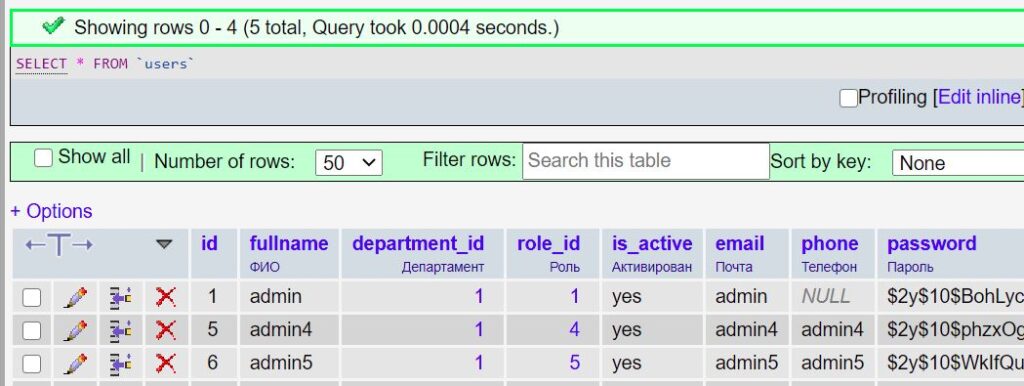The height and width of the screenshot is (386, 1024).
Task: Select the phone cell admin5
Action: (832, 362)
